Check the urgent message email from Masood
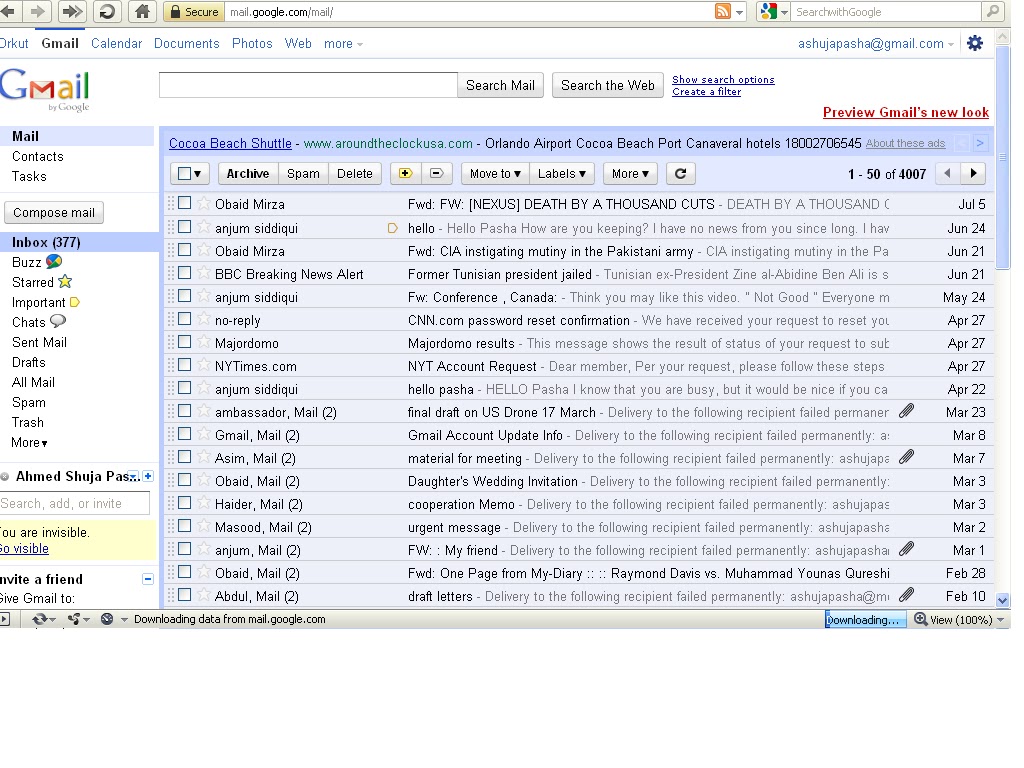This screenshot has height=768, width=1024. 185,526
